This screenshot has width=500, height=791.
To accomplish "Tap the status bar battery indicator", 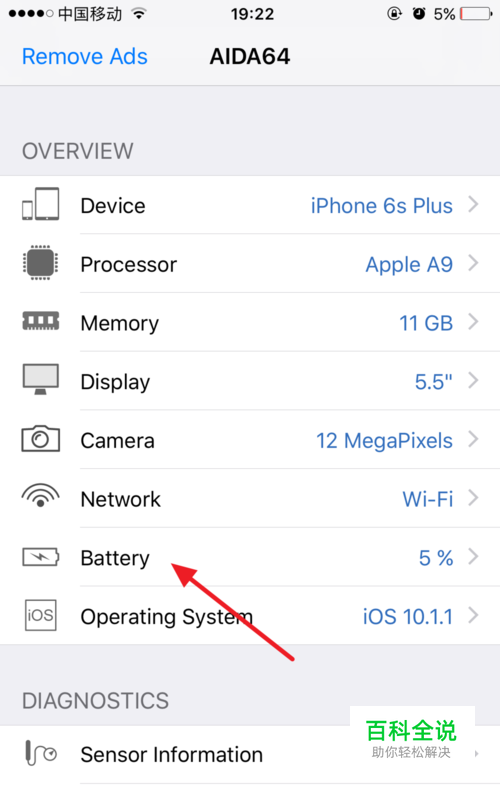I will pyautogui.click(x=476, y=14).
